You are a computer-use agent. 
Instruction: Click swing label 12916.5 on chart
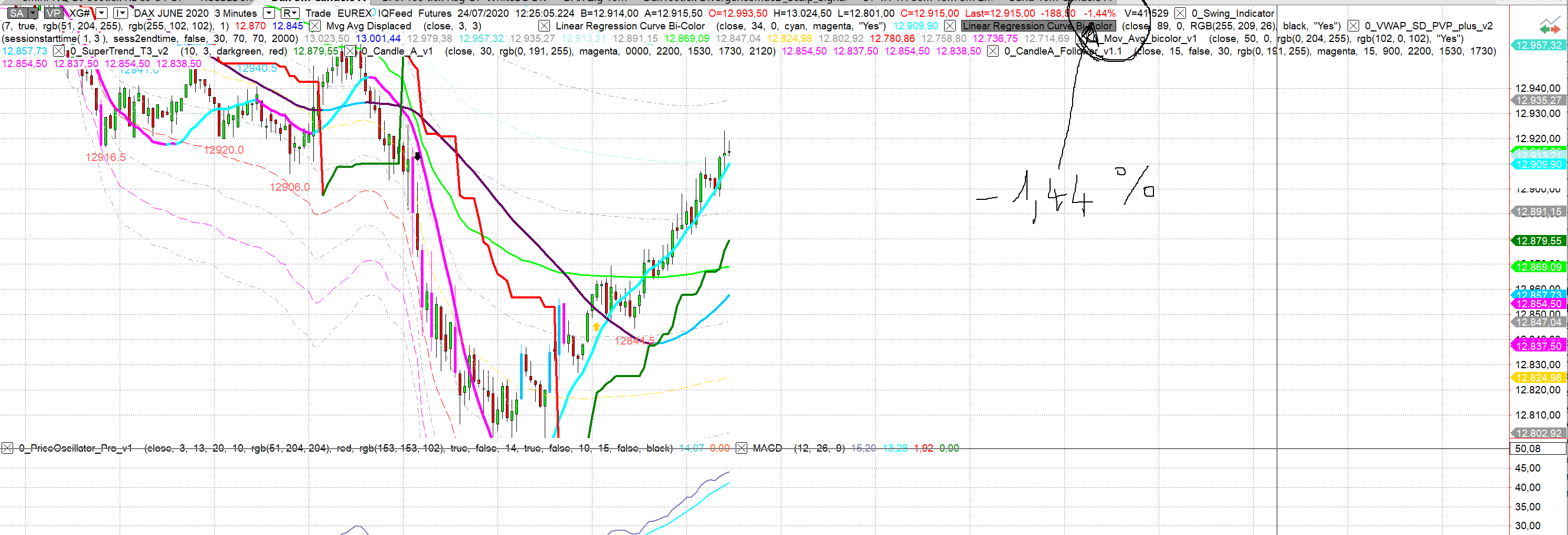pos(105,157)
